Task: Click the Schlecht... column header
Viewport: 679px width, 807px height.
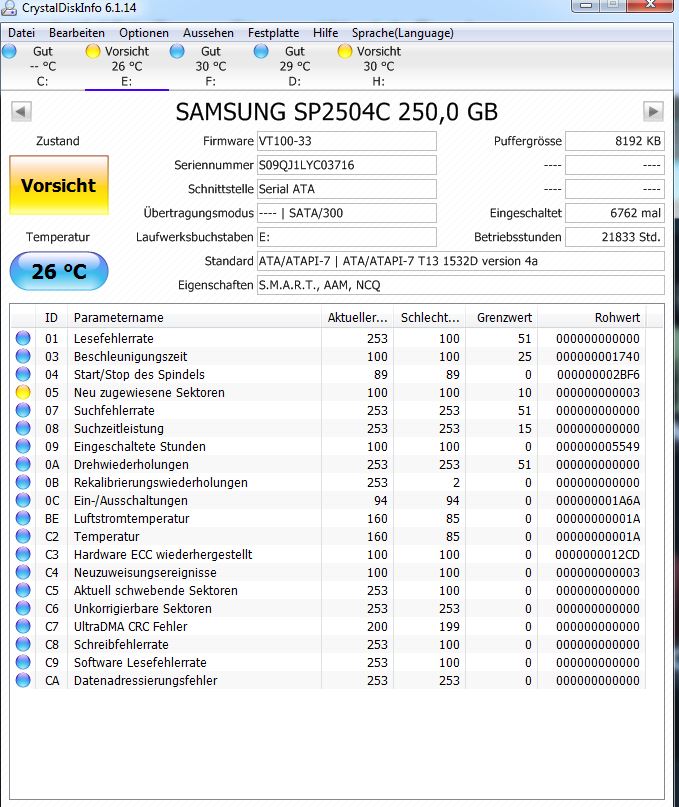Action: point(429,318)
